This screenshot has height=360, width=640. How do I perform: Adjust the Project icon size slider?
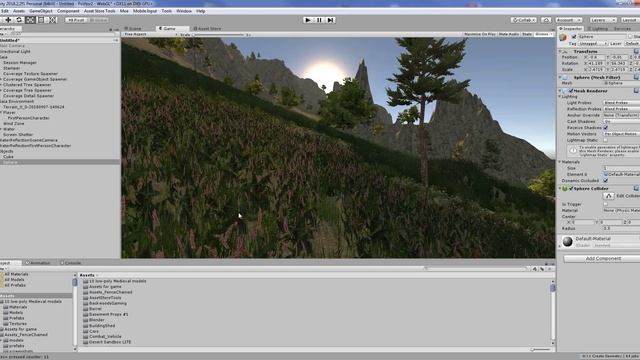541,350
